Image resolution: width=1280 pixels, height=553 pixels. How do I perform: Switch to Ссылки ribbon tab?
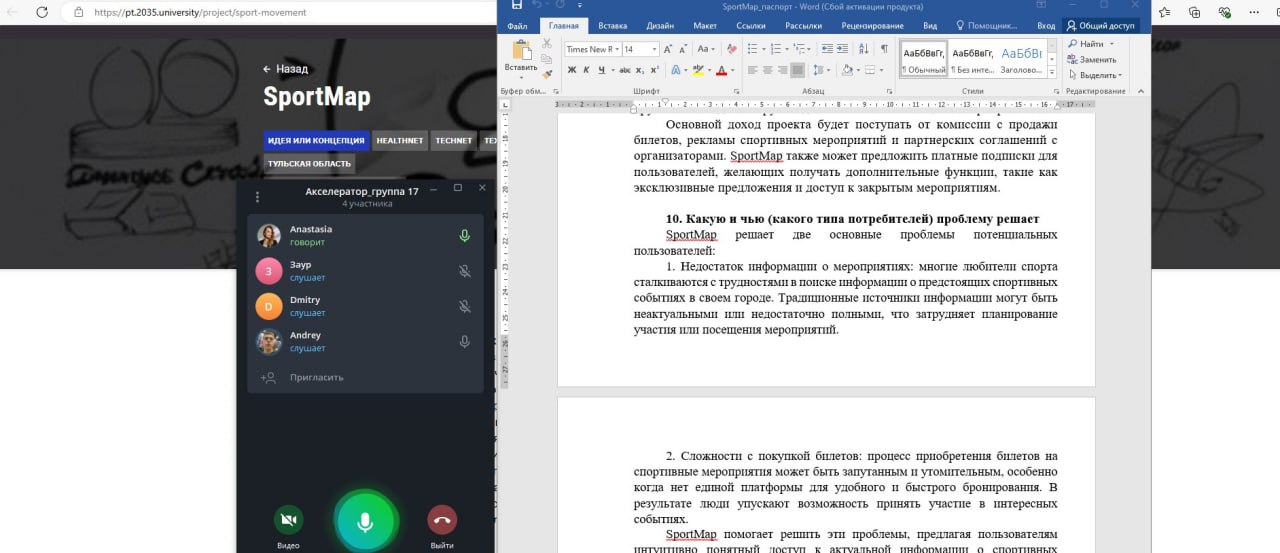[751, 26]
